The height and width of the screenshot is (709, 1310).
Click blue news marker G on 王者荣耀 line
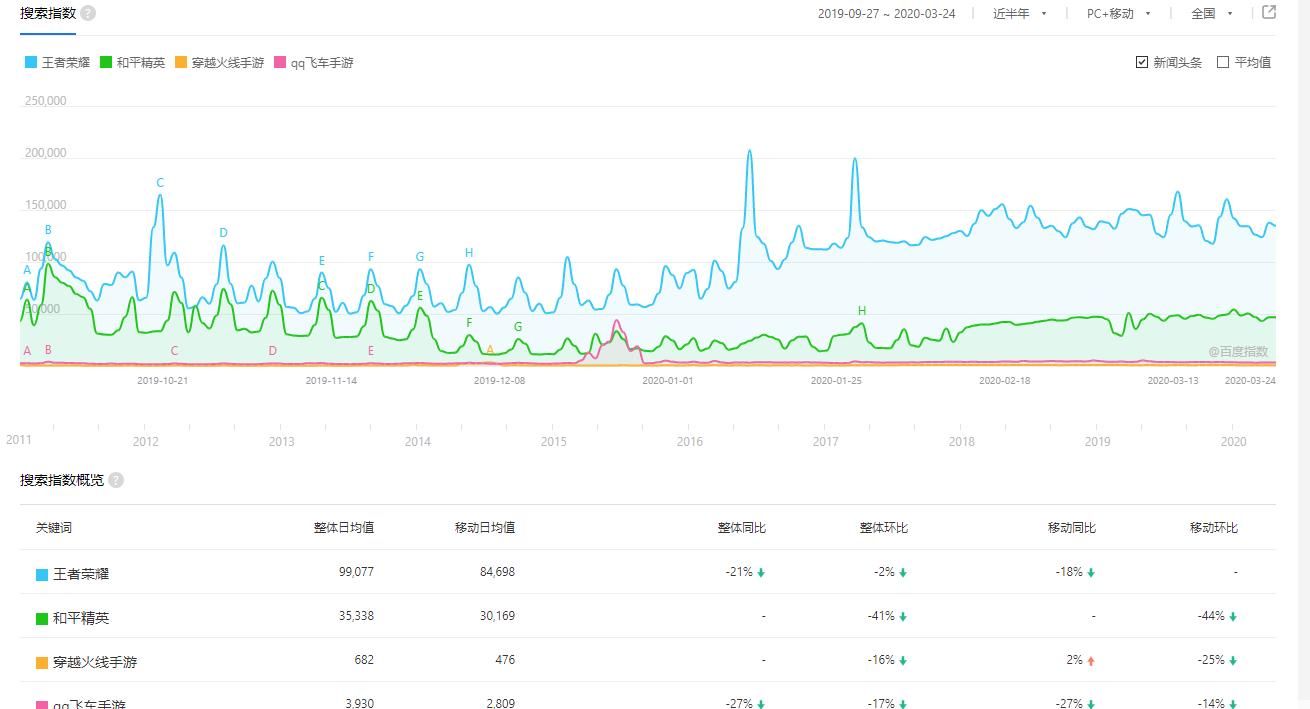[420, 257]
